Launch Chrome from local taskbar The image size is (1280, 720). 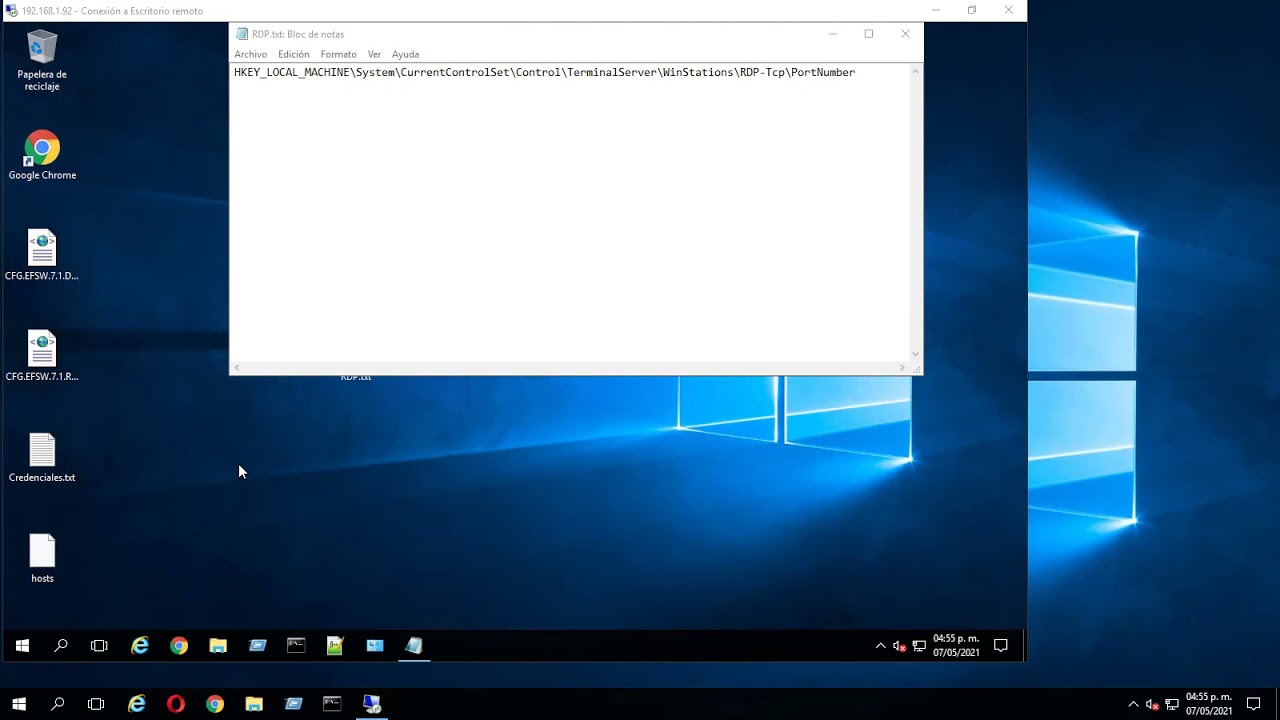click(x=215, y=704)
